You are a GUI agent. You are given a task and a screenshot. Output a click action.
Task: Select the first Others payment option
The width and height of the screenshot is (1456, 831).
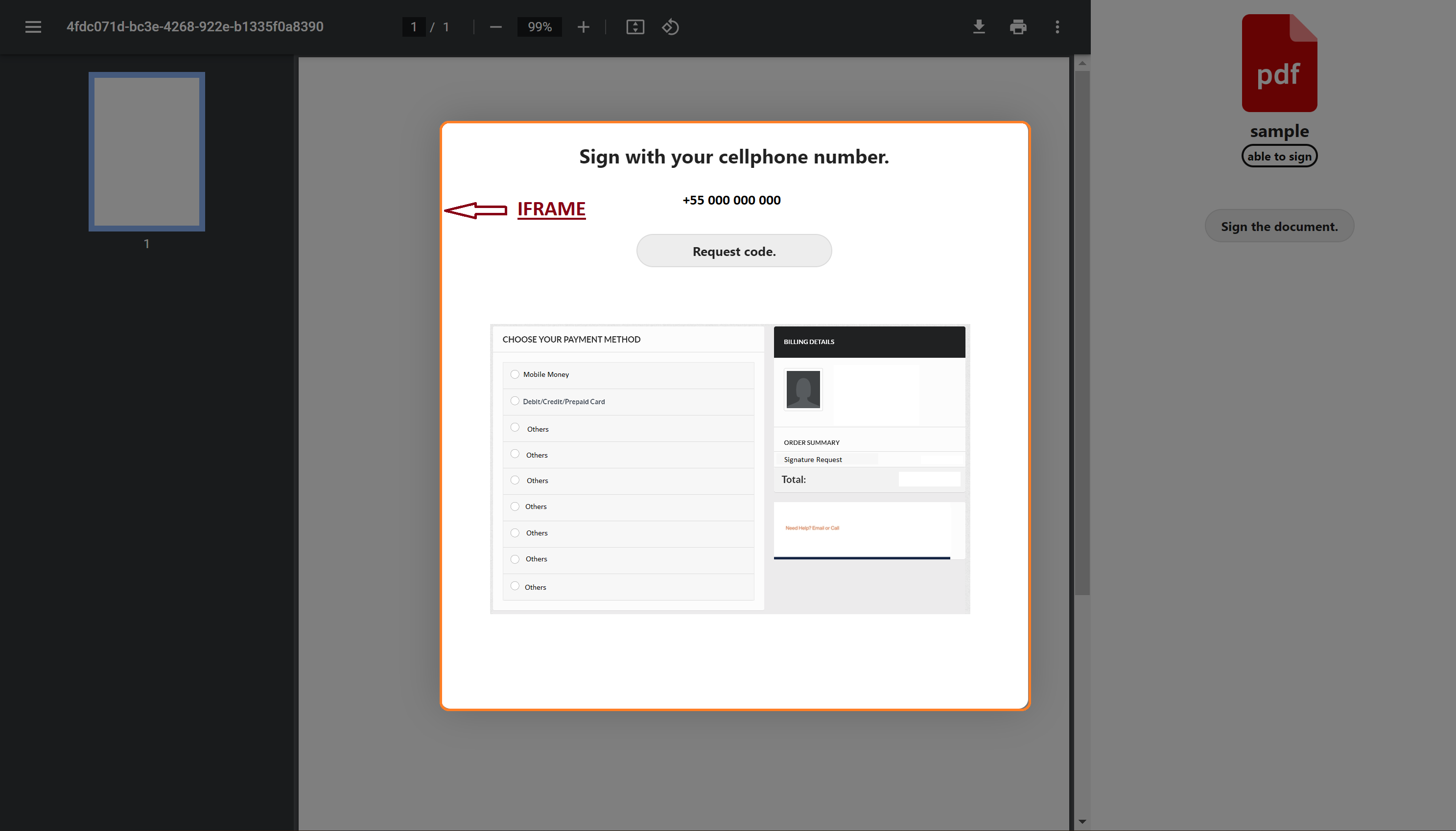(x=514, y=427)
